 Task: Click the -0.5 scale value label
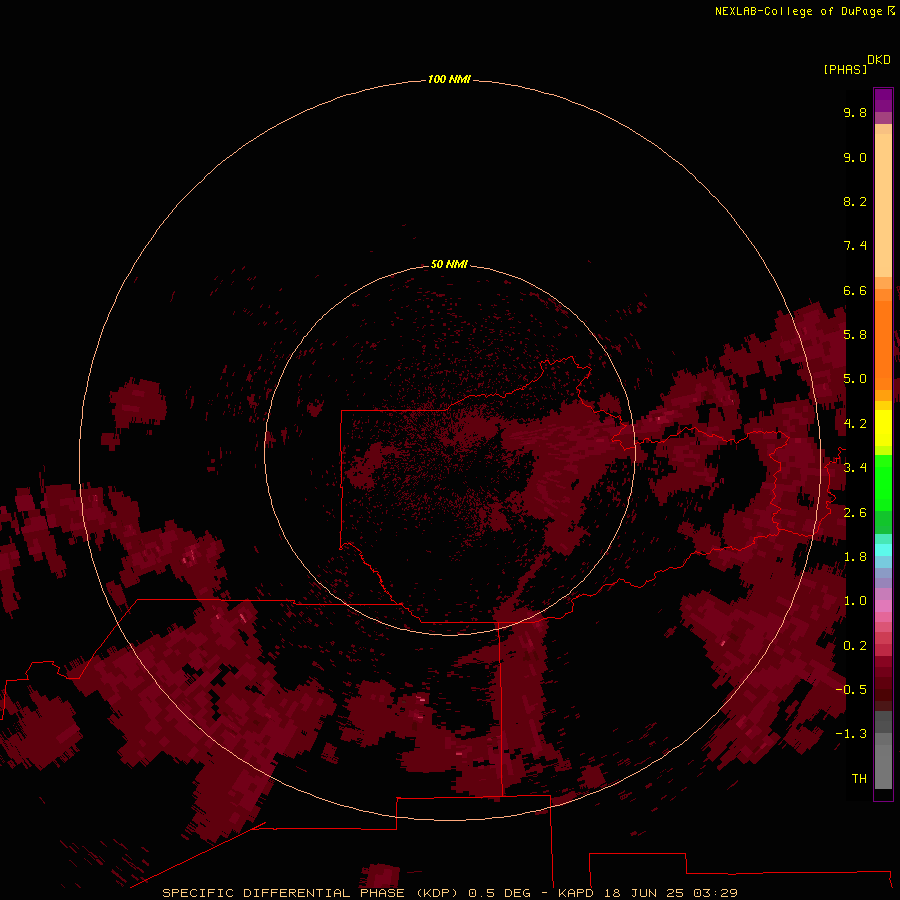click(851, 690)
